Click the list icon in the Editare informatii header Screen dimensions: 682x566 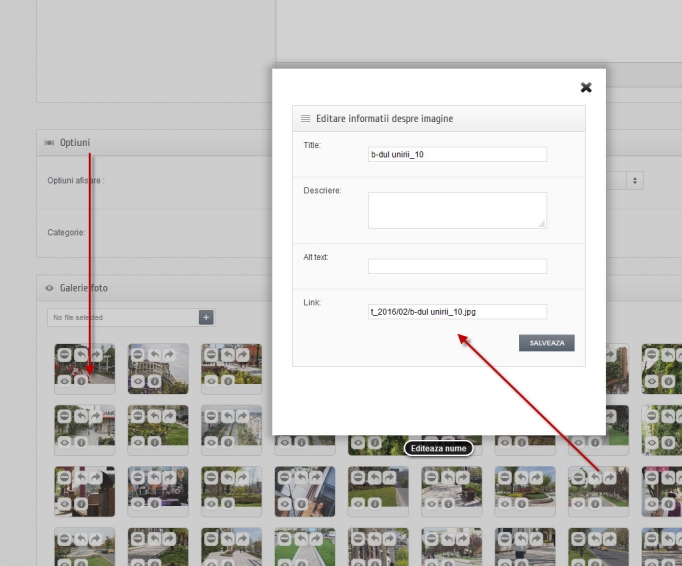tap(305, 118)
